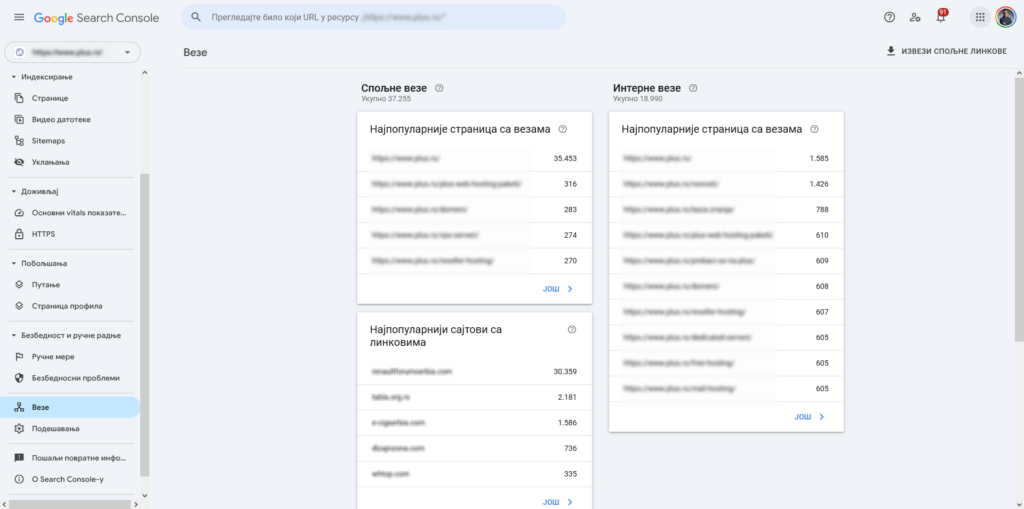Screen dimensions: 1024x509
Task: Open the hamburger main menu
Action: click(19, 18)
